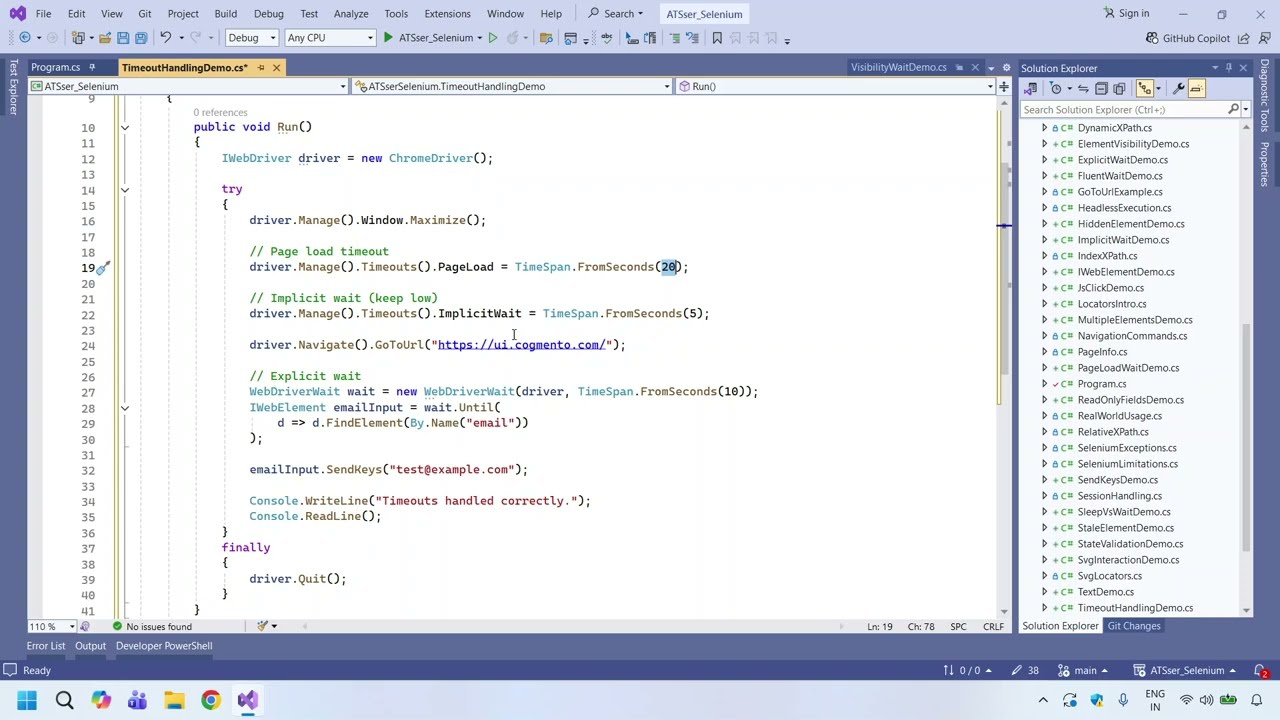Click the Solution Explorer switch views icon
The width and height of the screenshot is (1280, 720).
(x=1029, y=88)
